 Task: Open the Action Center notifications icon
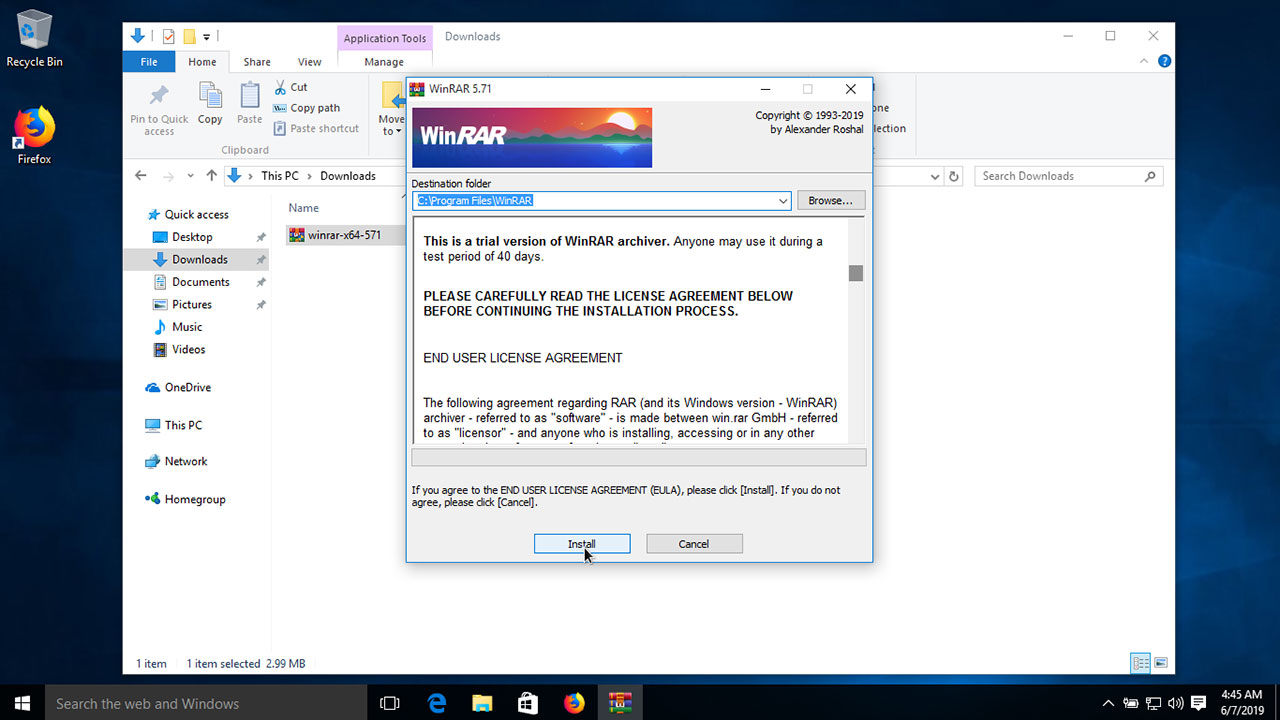(x=1197, y=703)
